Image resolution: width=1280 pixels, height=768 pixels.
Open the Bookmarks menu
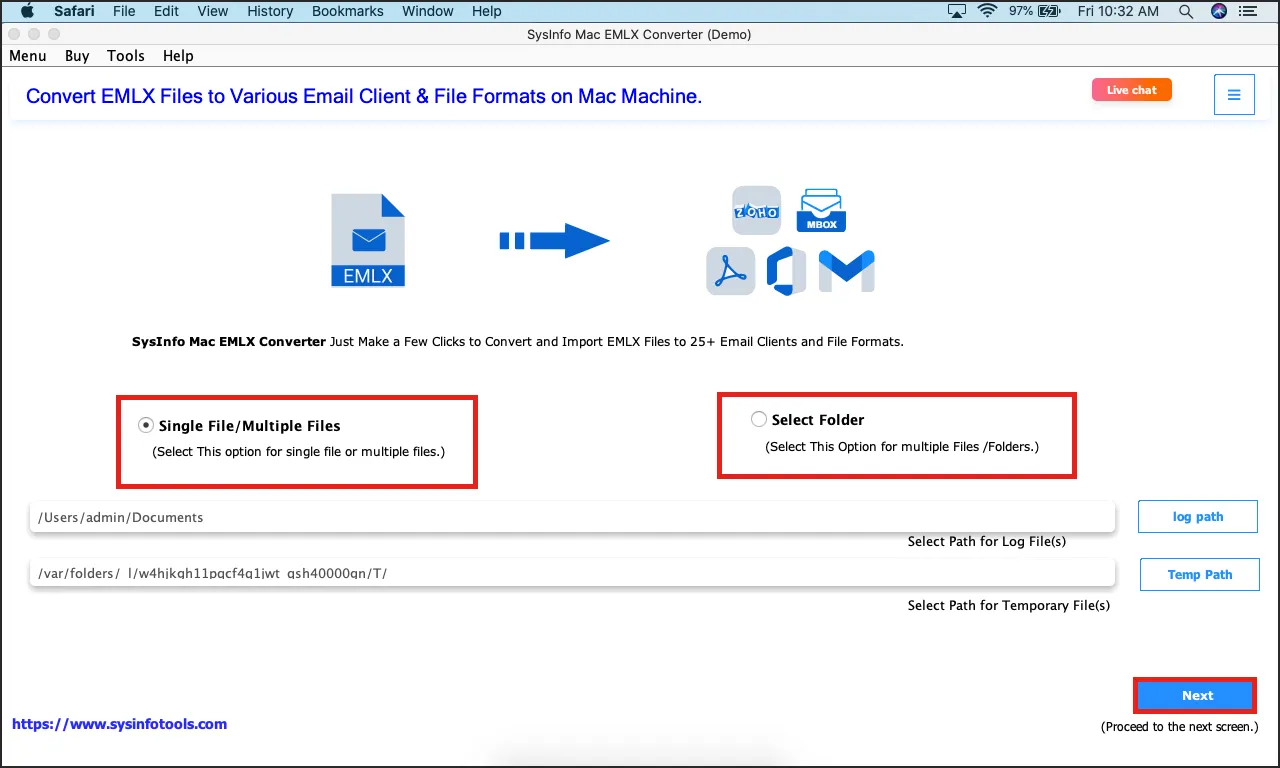pyautogui.click(x=348, y=11)
